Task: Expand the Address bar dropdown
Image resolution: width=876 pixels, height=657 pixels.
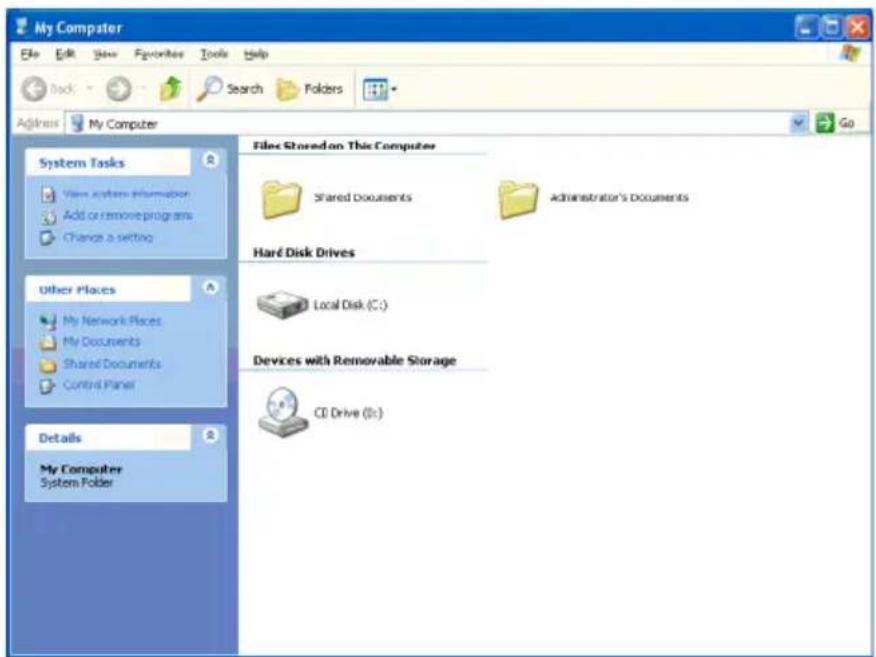Action: coord(798,123)
